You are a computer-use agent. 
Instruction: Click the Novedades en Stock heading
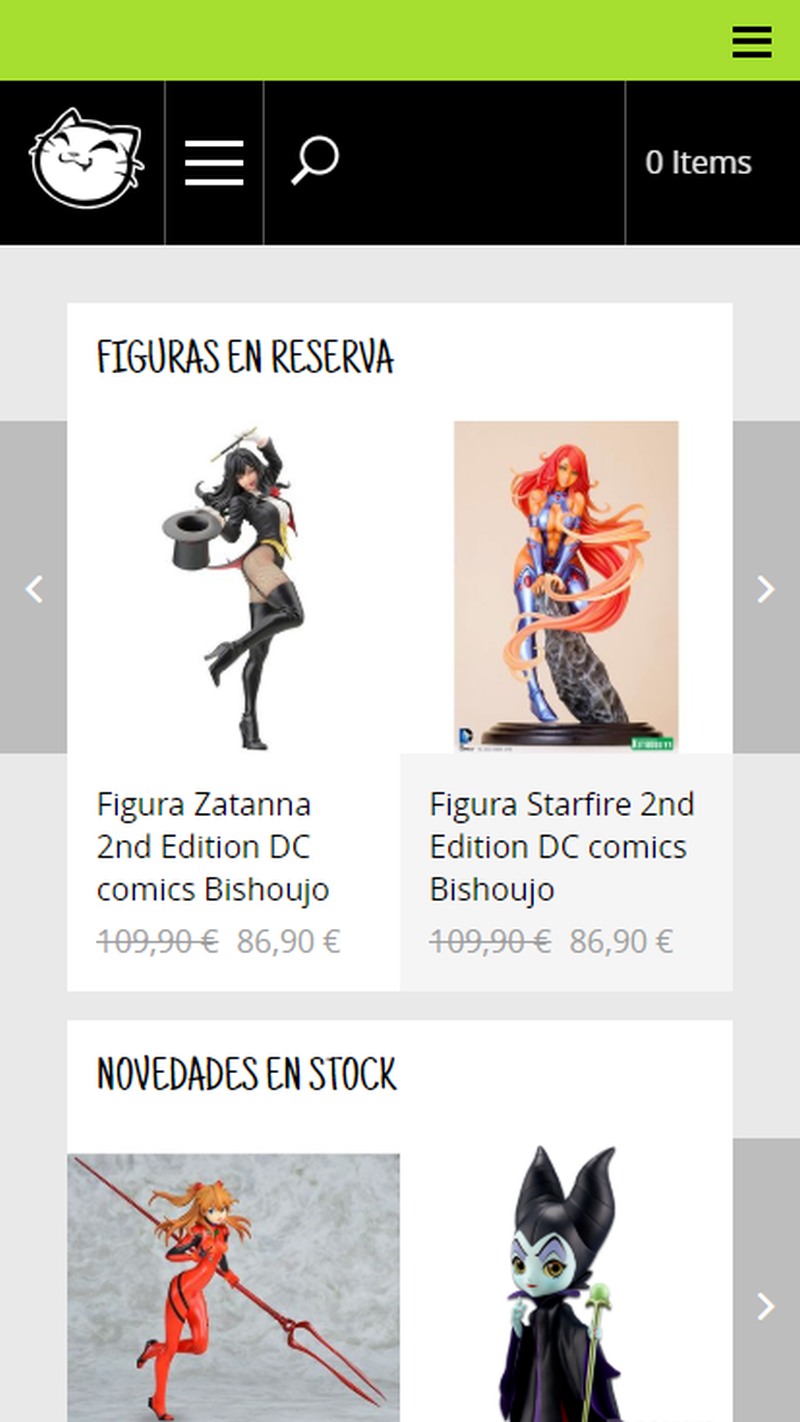click(247, 1075)
